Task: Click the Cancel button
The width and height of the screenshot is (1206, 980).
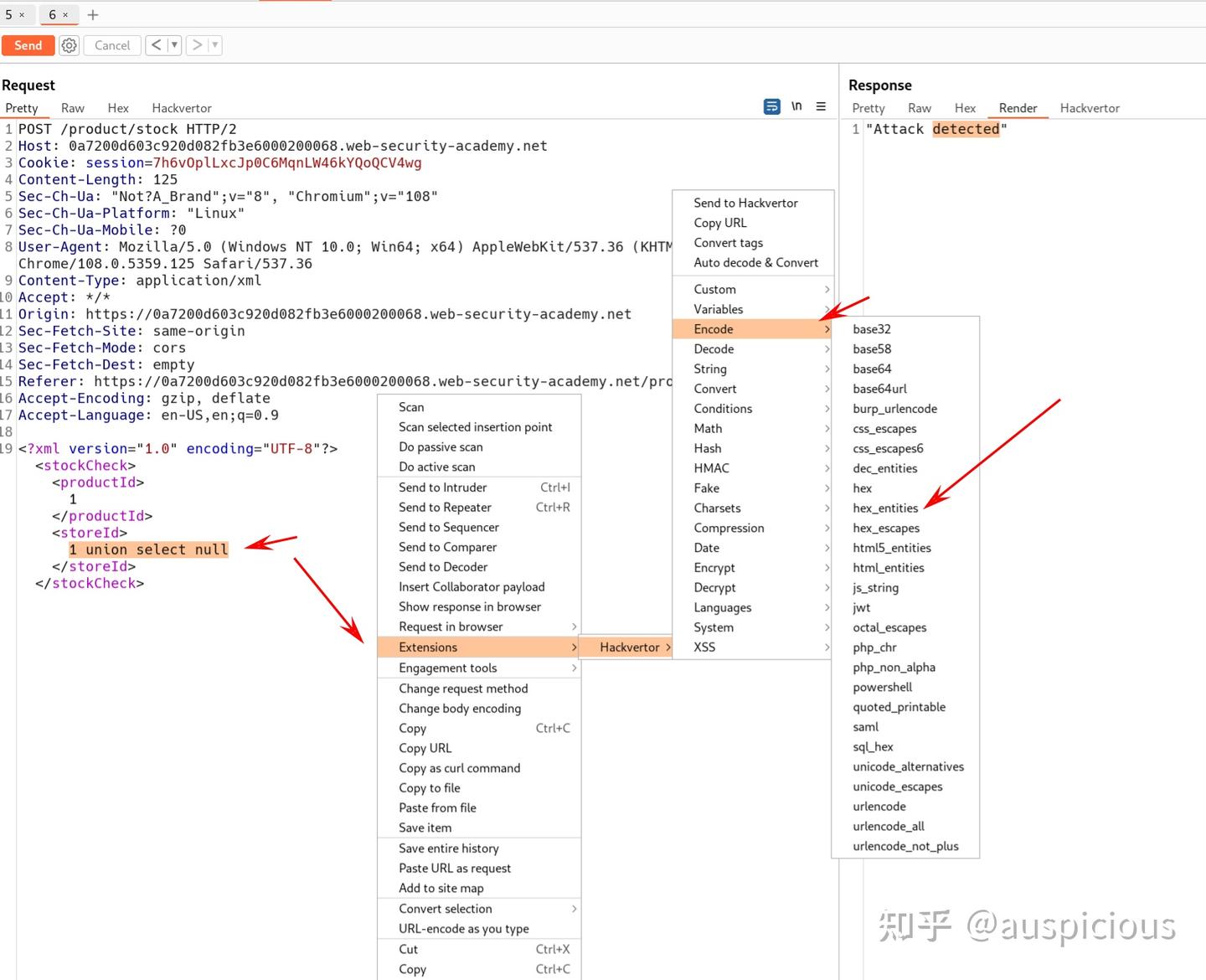Action: (111, 44)
